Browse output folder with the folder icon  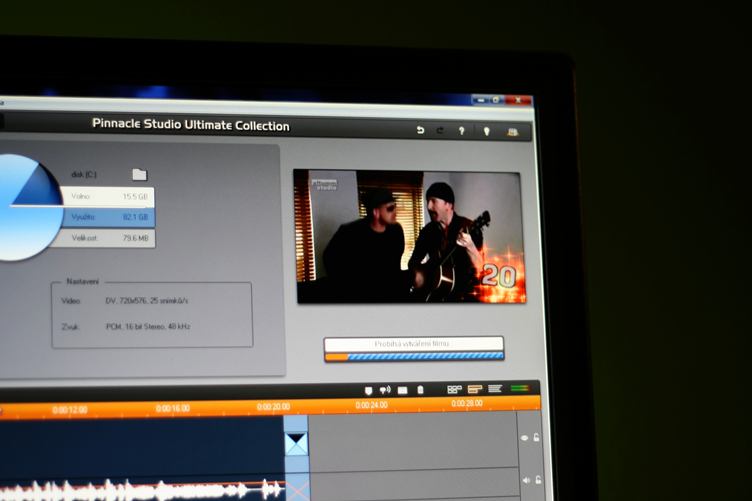tap(139, 175)
